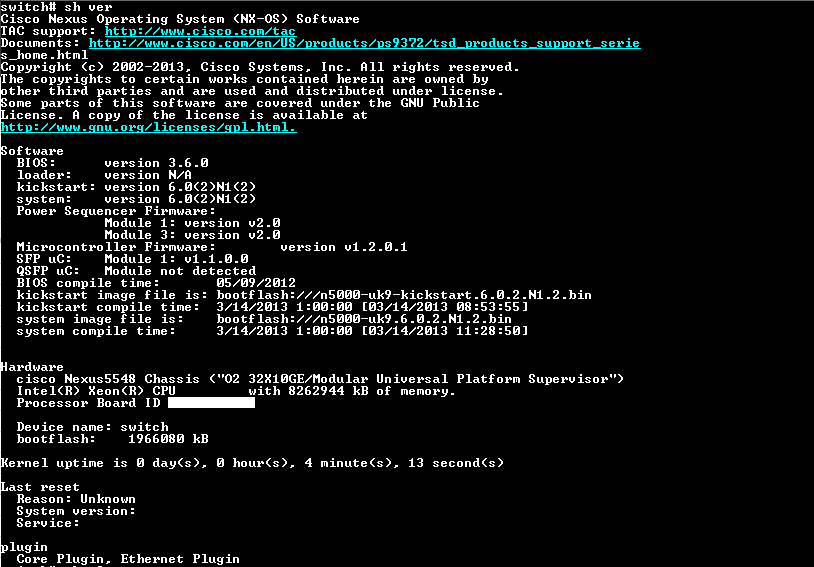The image size is (814, 567).
Task: Click the 'switch# sh ver' command line
Action: pyautogui.click(x=56, y=7)
